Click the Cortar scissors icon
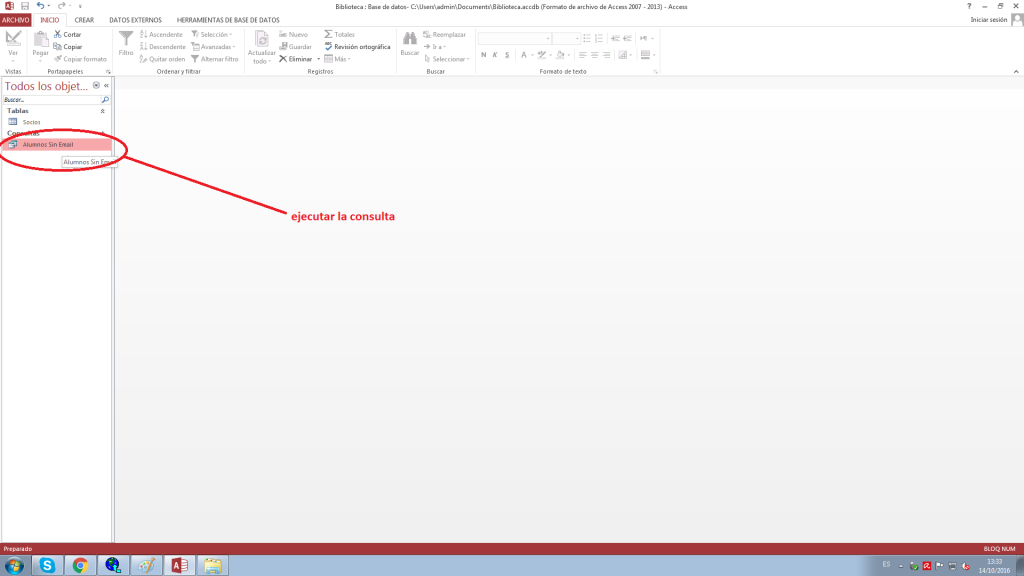This screenshot has width=1024, height=576. tap(59, 34)
